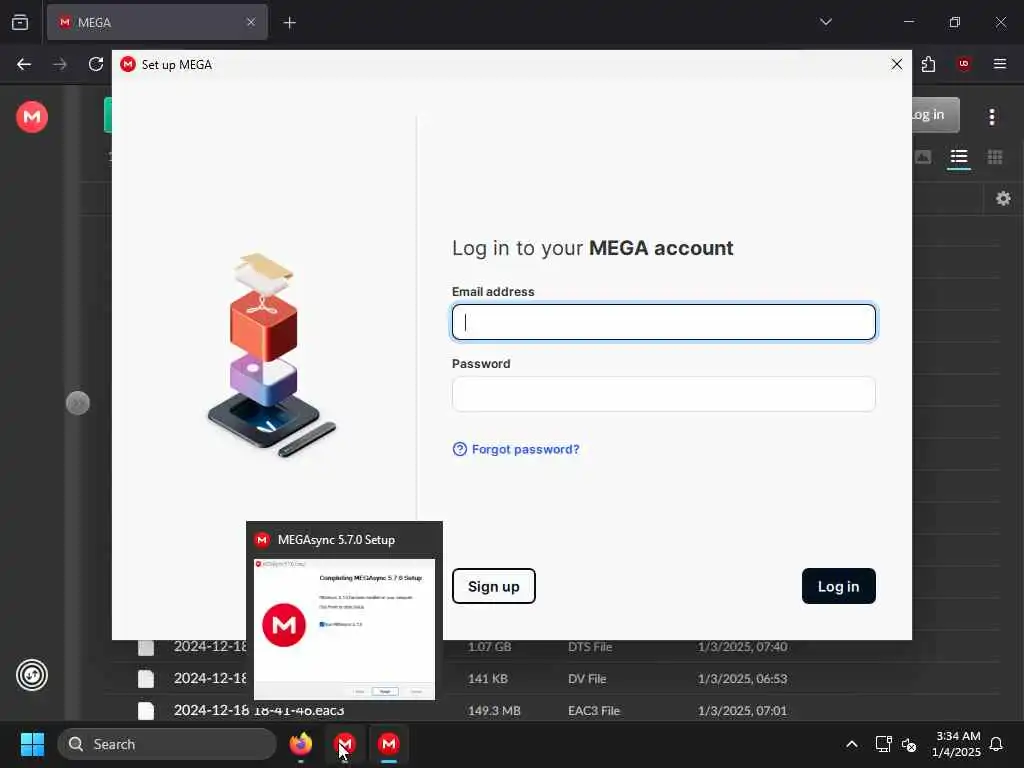Click the uBlock Origin extension icon
This screenshot has width=1024, height=768.
tap(964, 64)
